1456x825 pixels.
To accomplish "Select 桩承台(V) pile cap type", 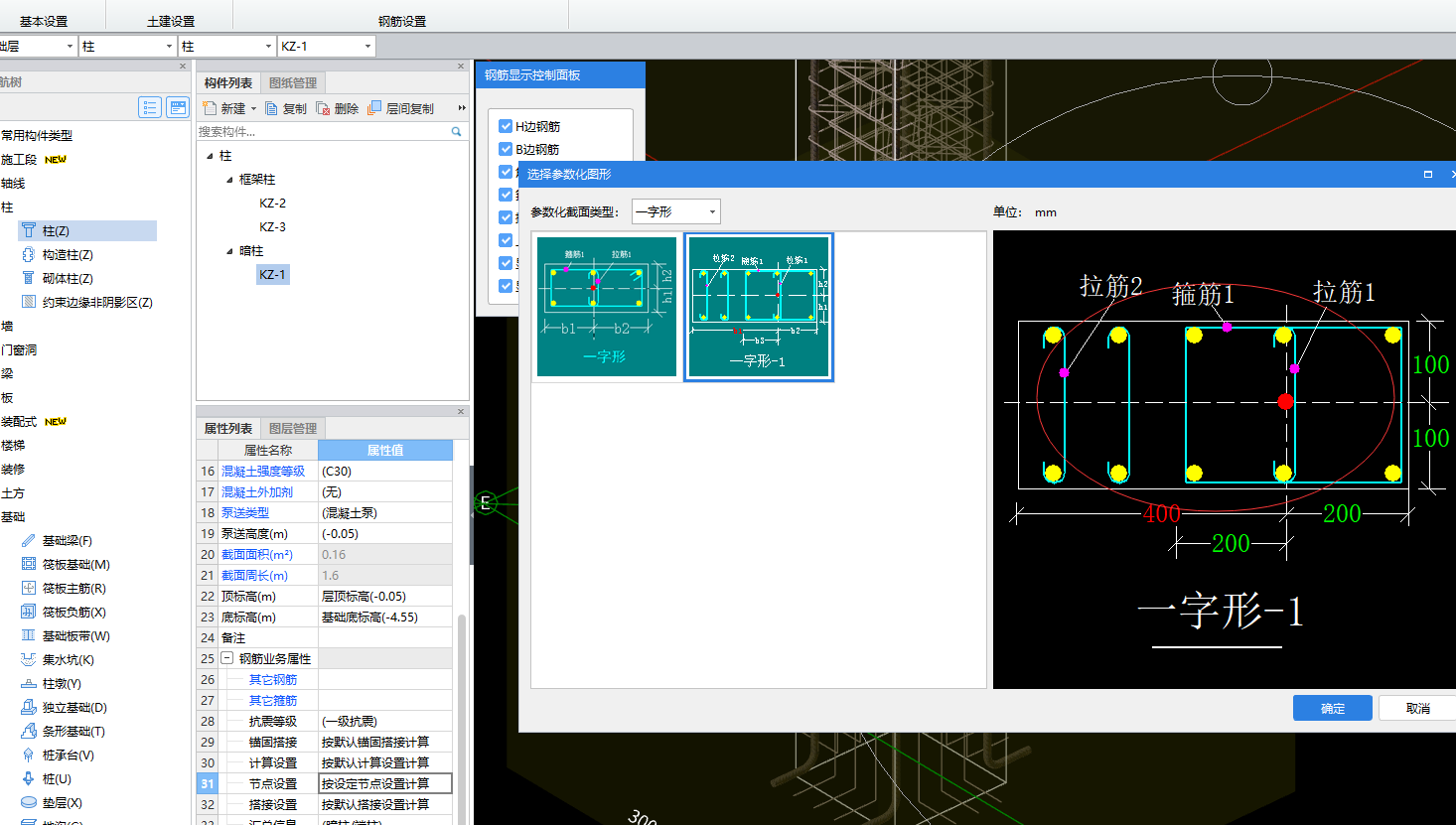I will point(58,755).
